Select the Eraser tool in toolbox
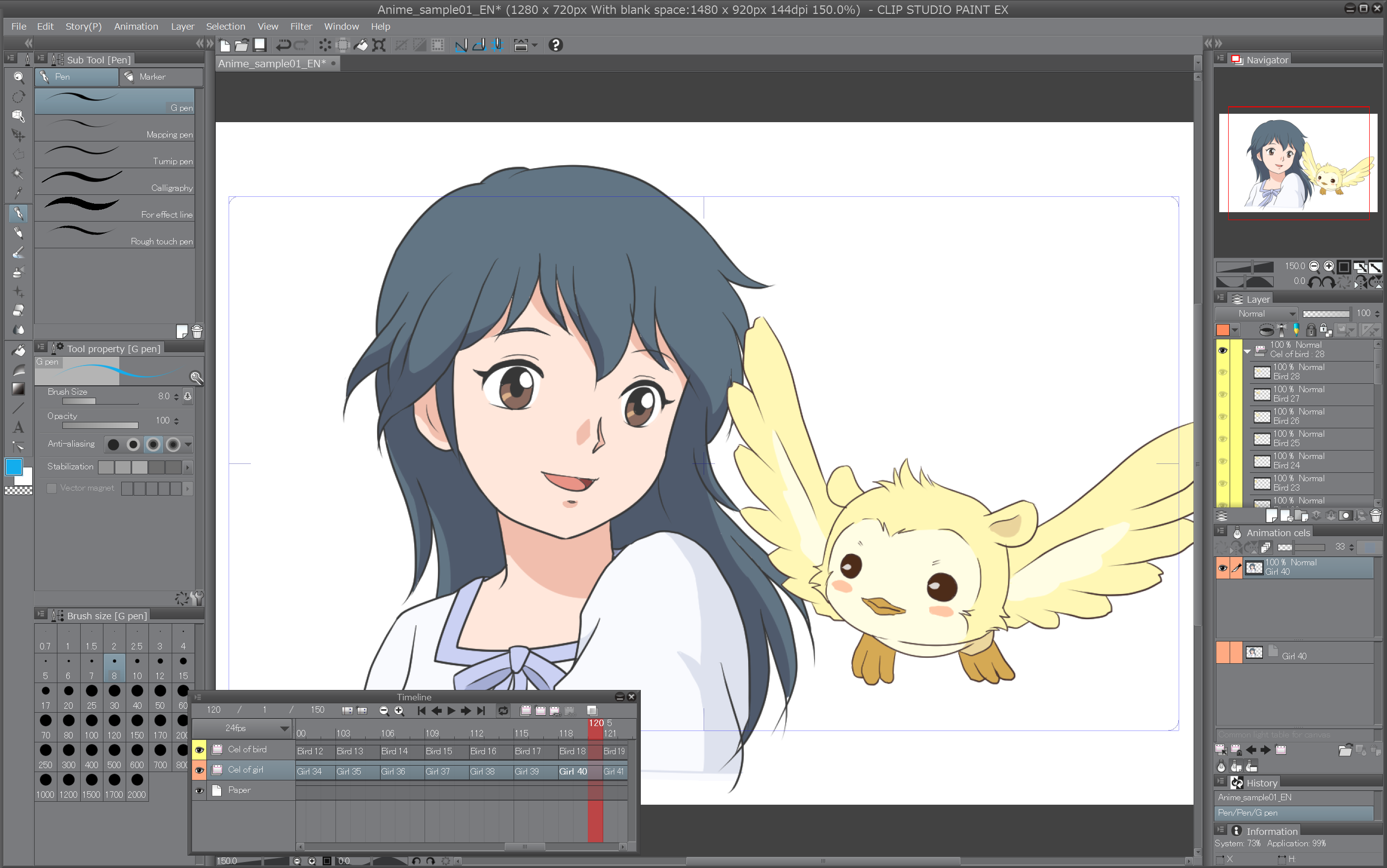The width and height of the screenshot is (1387, 868). pos(18,310)
